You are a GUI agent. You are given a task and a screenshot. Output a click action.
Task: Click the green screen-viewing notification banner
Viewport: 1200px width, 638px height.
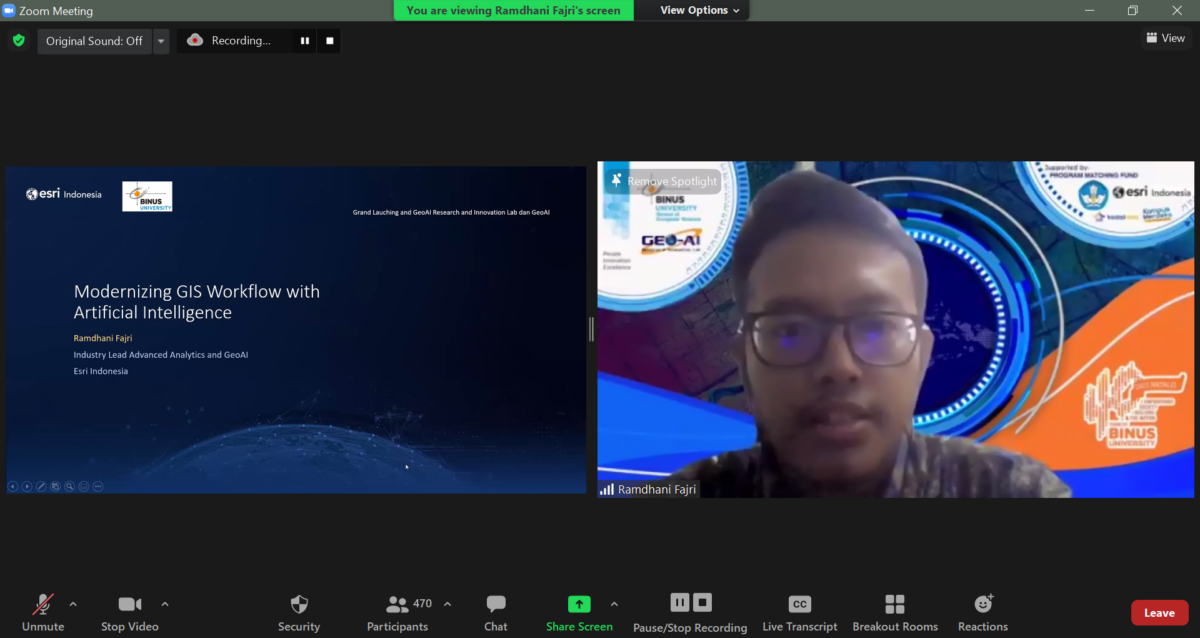(514, 10)
